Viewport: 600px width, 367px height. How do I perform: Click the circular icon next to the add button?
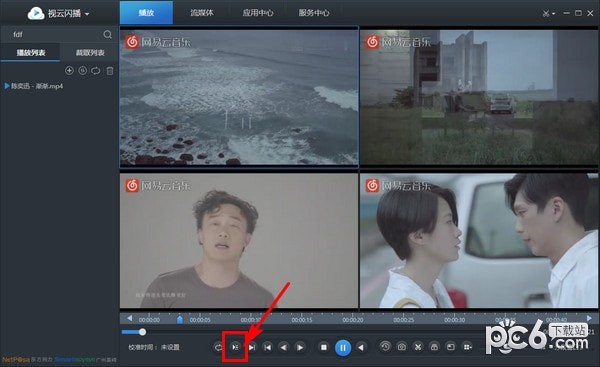click(x=82, y=70)
